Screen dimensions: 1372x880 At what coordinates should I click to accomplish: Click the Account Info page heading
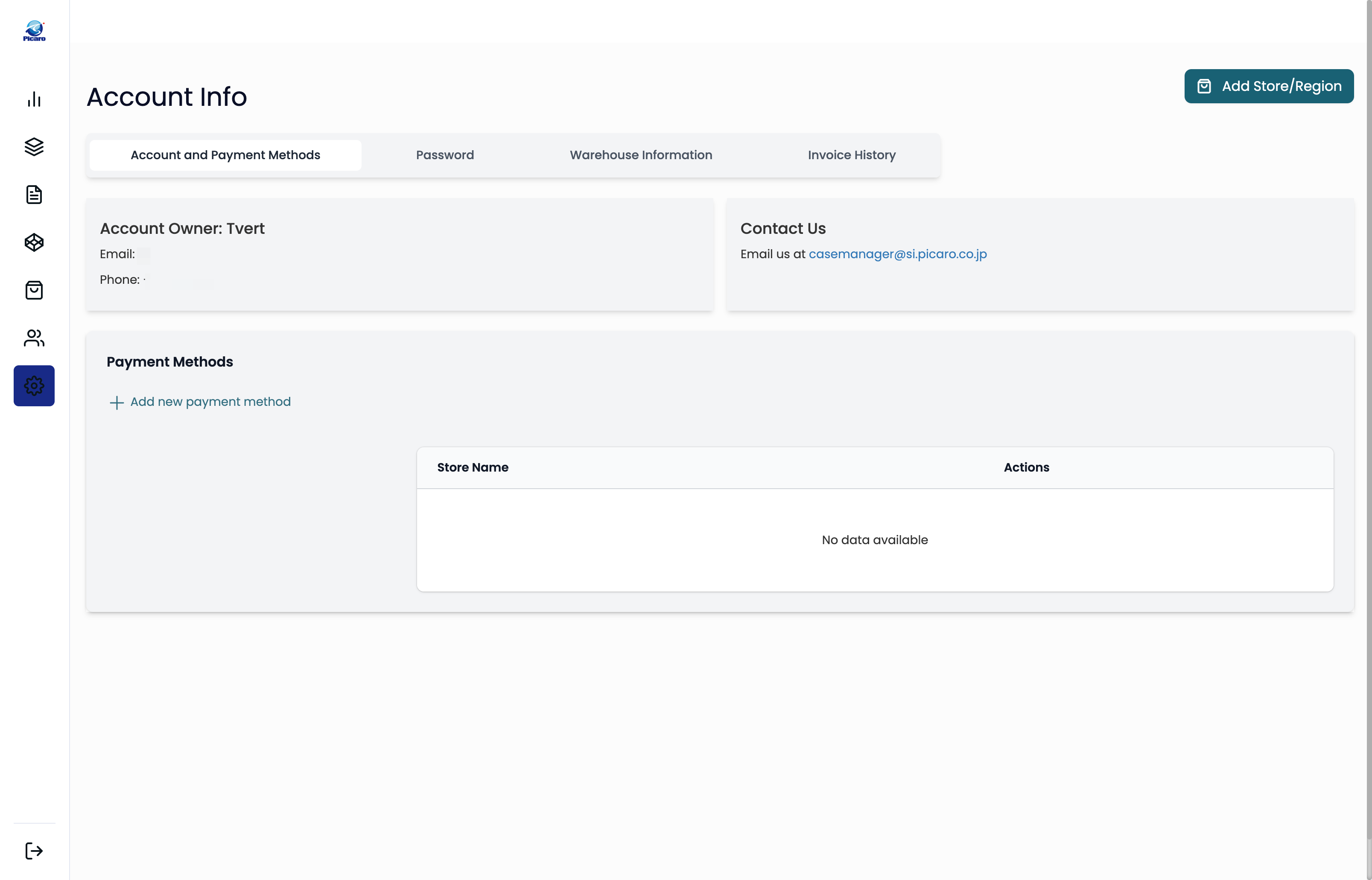point(167,96)
